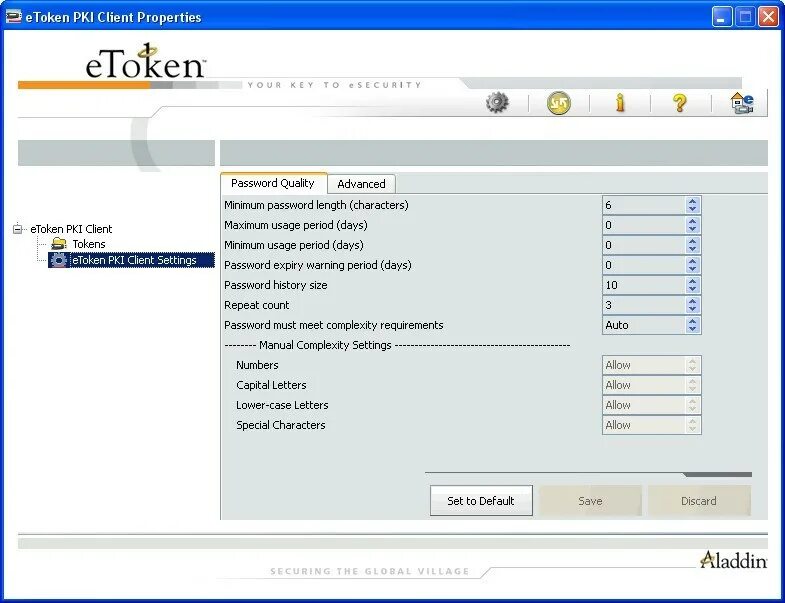Click the Discard button

[699, 500]
